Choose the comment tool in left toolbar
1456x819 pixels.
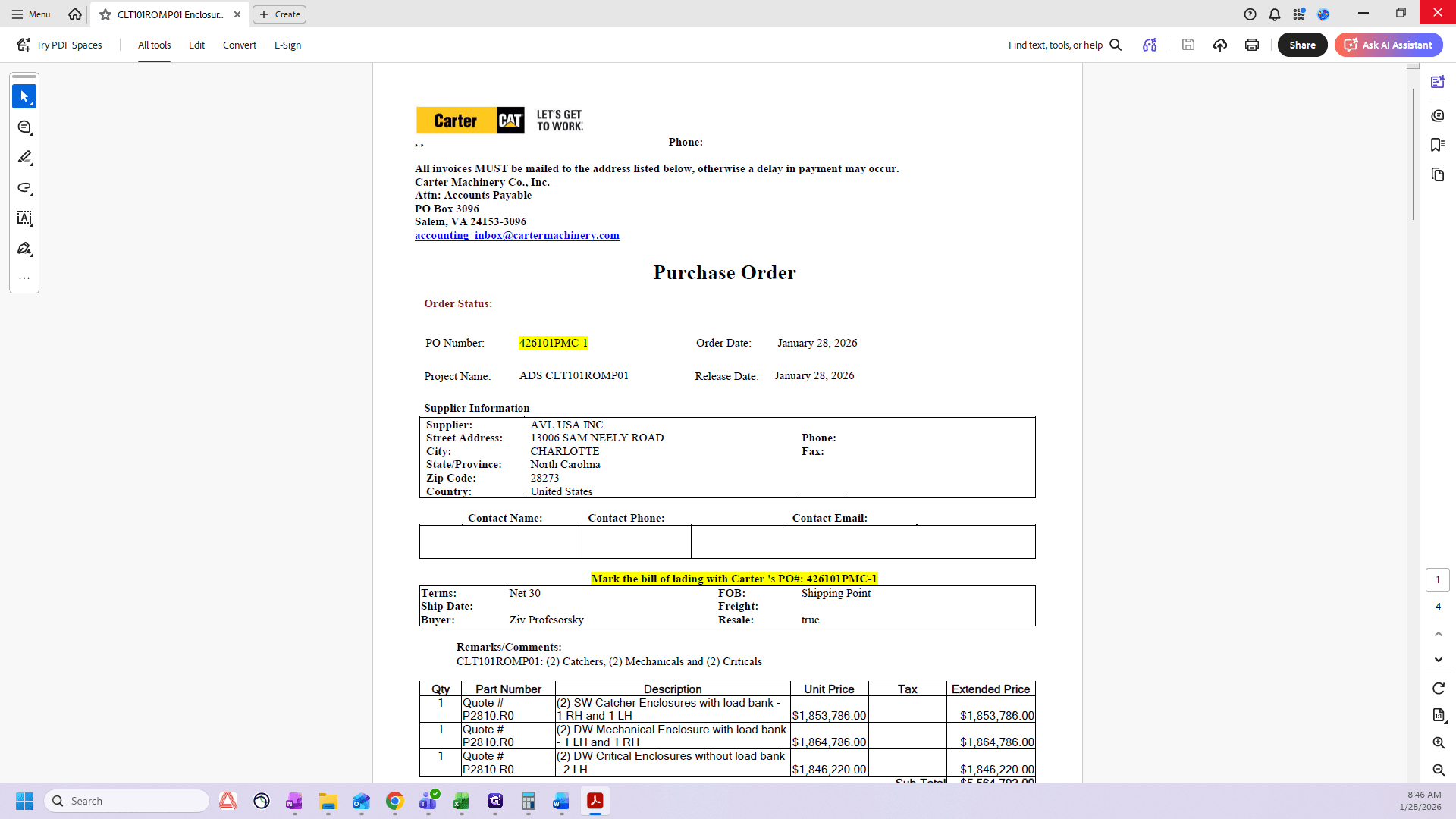coord(24,127)
